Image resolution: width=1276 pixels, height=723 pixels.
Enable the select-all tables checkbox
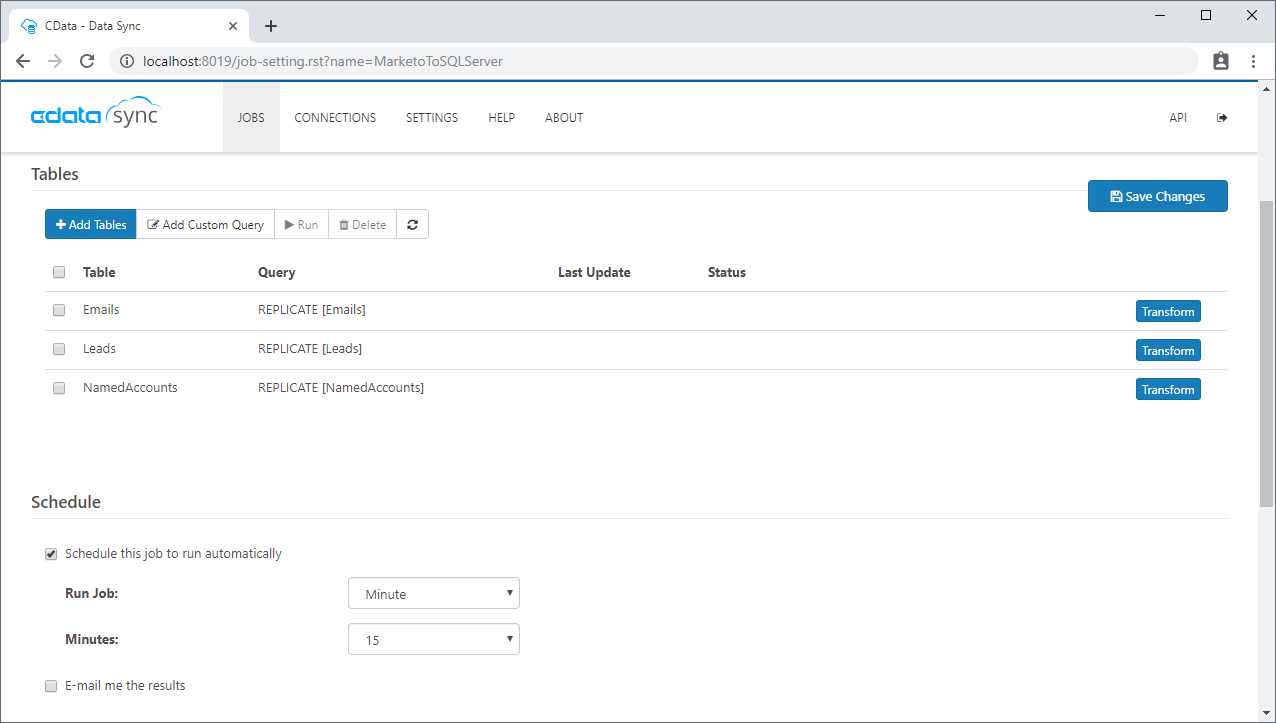click(58, 272)
